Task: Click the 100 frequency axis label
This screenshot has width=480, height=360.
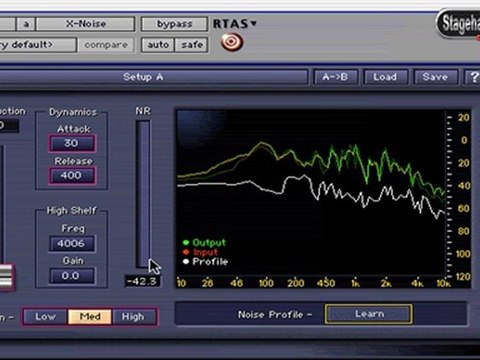Action: tap(266, 283)
